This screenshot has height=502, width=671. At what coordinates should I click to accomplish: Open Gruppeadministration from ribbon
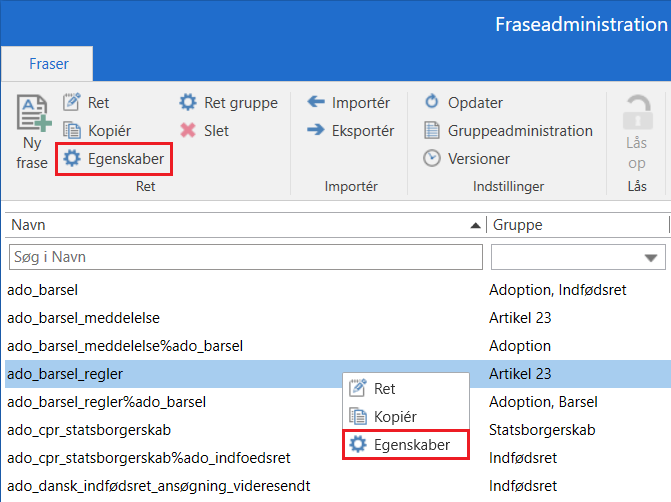pyautogui.click(x=508, y=131)
